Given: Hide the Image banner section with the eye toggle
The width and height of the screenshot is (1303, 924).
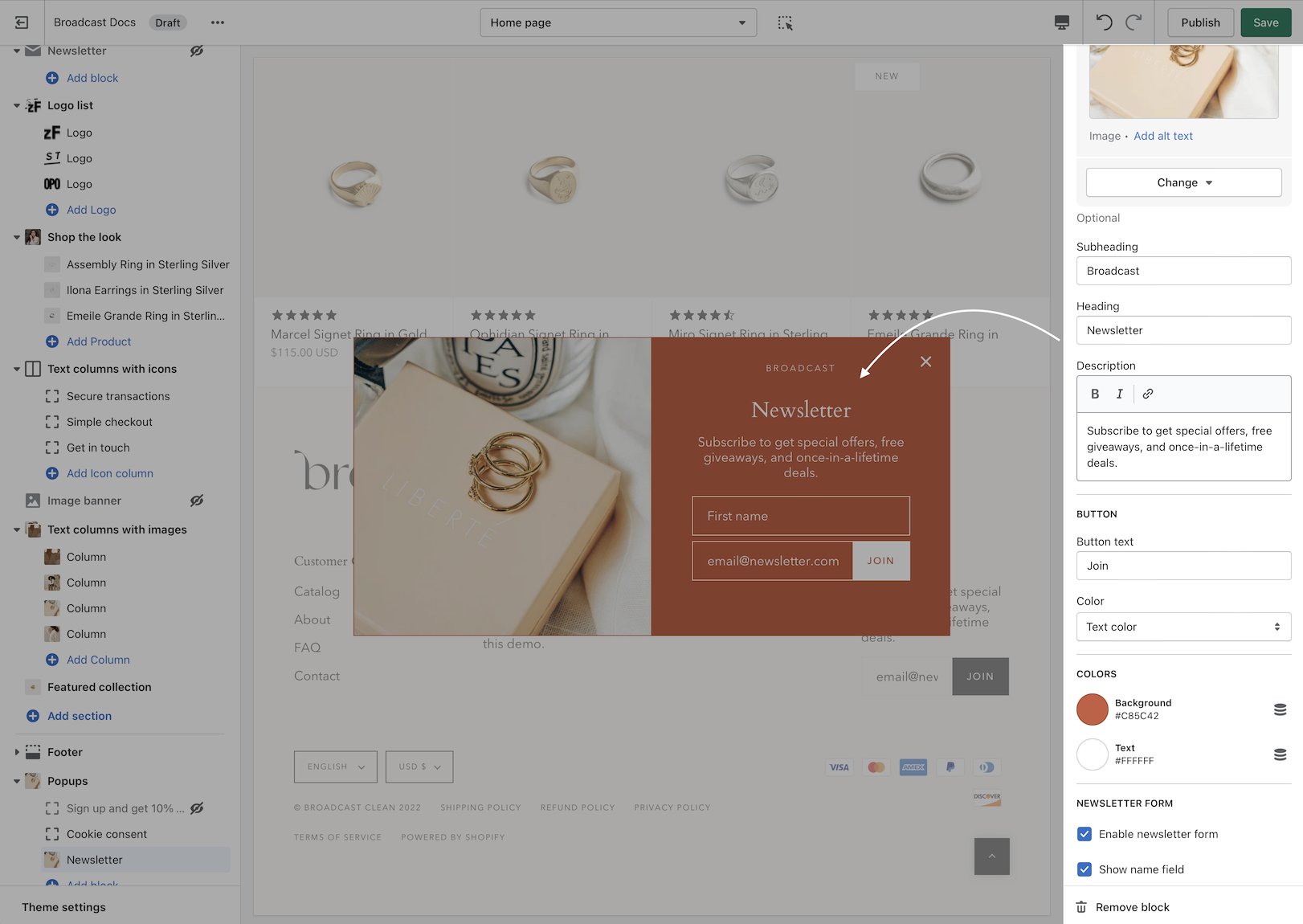Looking at the screenshot, I should click(x=197, y=500).
